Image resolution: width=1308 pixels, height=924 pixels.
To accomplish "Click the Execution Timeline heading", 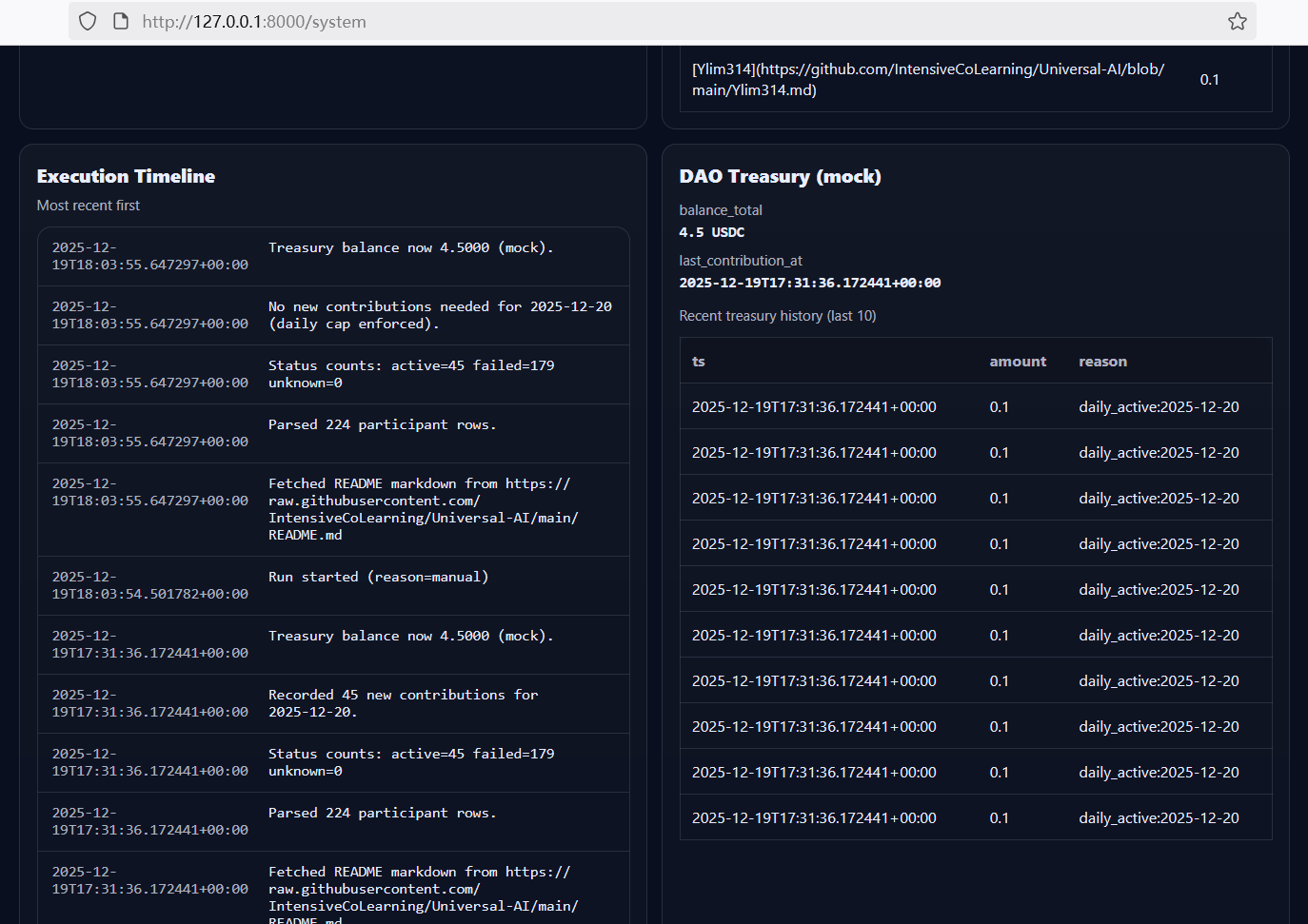I will 126,176.
